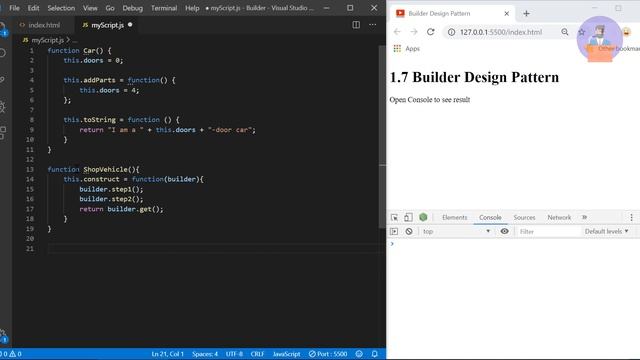Close the Builder Design Pattern browser tab
The width and height of the screenshot is (640, 360).
pos(507,13)
